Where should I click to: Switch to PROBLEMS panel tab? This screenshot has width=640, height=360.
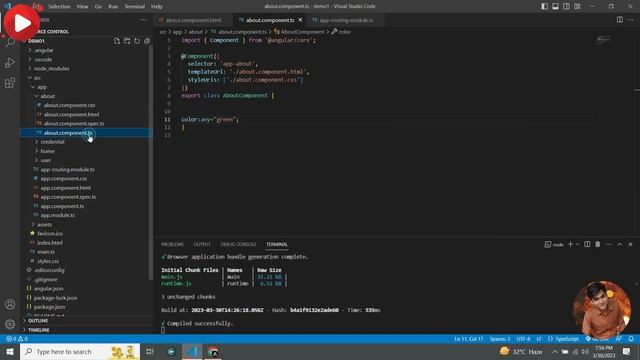click(x=172, y=244)
